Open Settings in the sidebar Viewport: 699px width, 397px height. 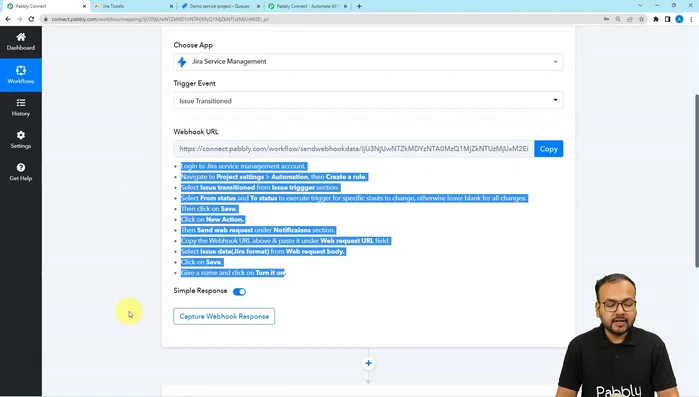pyautogui.click(x=21, y=139)
